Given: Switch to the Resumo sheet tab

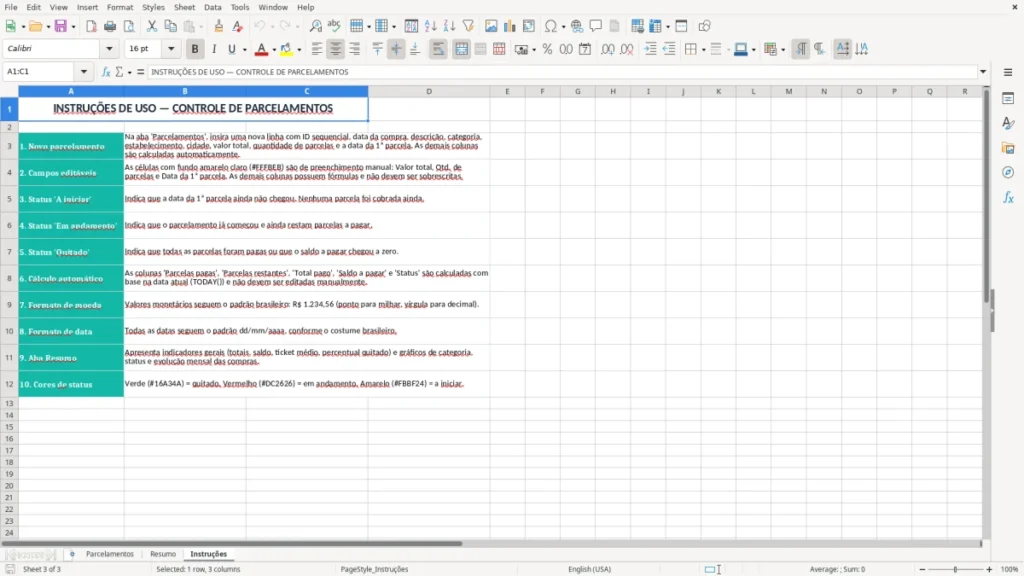Looking at the screenshot, I should 163,554.
